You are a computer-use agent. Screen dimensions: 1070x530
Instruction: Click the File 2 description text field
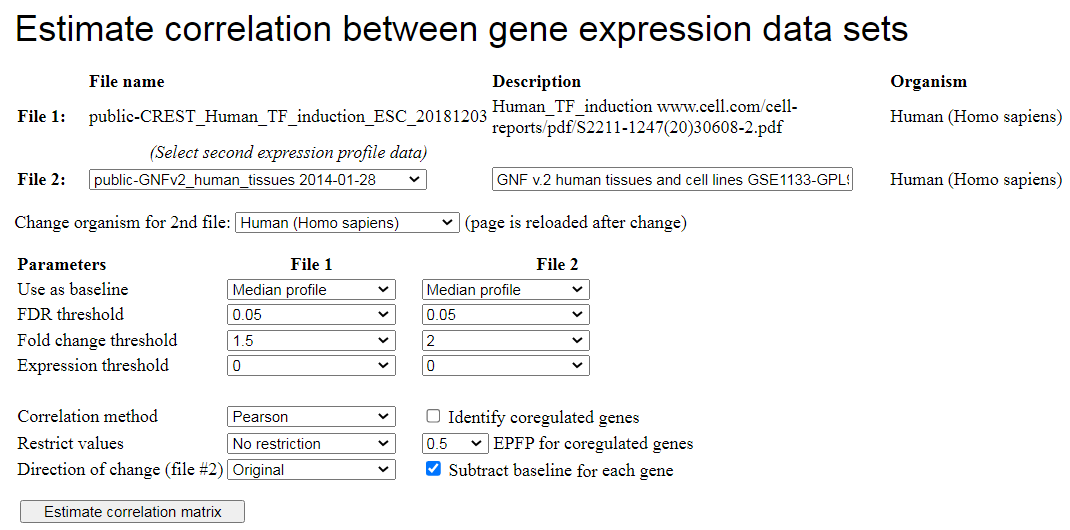(x=672, y=180)
